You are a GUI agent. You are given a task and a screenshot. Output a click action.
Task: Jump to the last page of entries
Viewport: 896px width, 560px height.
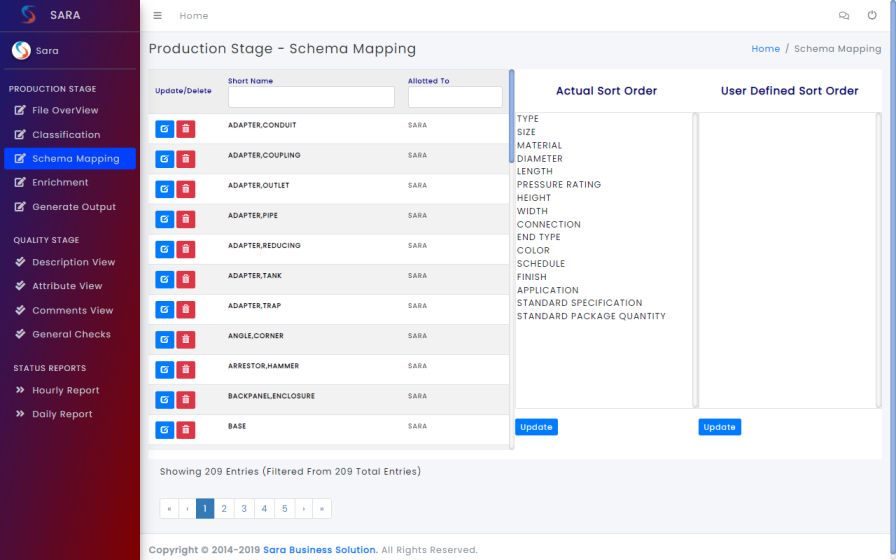coord(322,509)
